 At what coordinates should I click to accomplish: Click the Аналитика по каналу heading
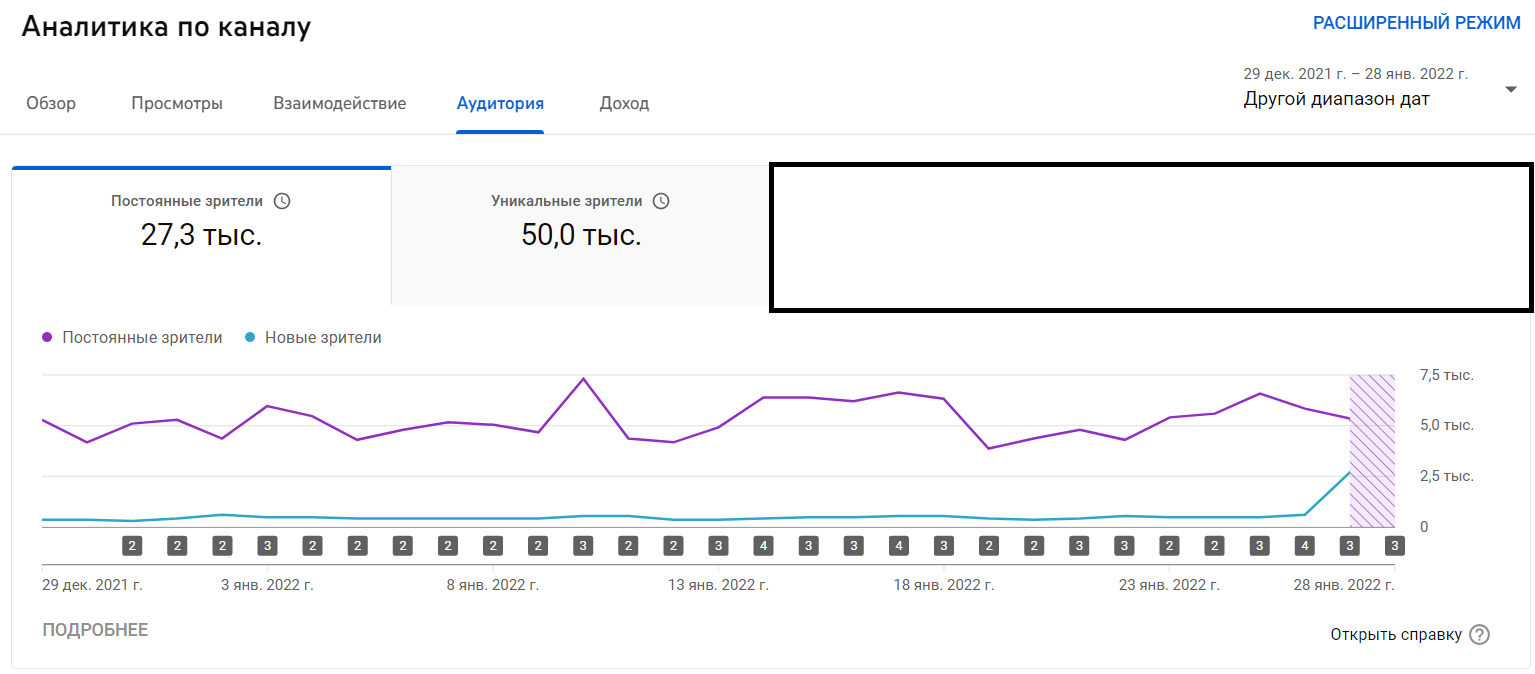tap(166, 27)
